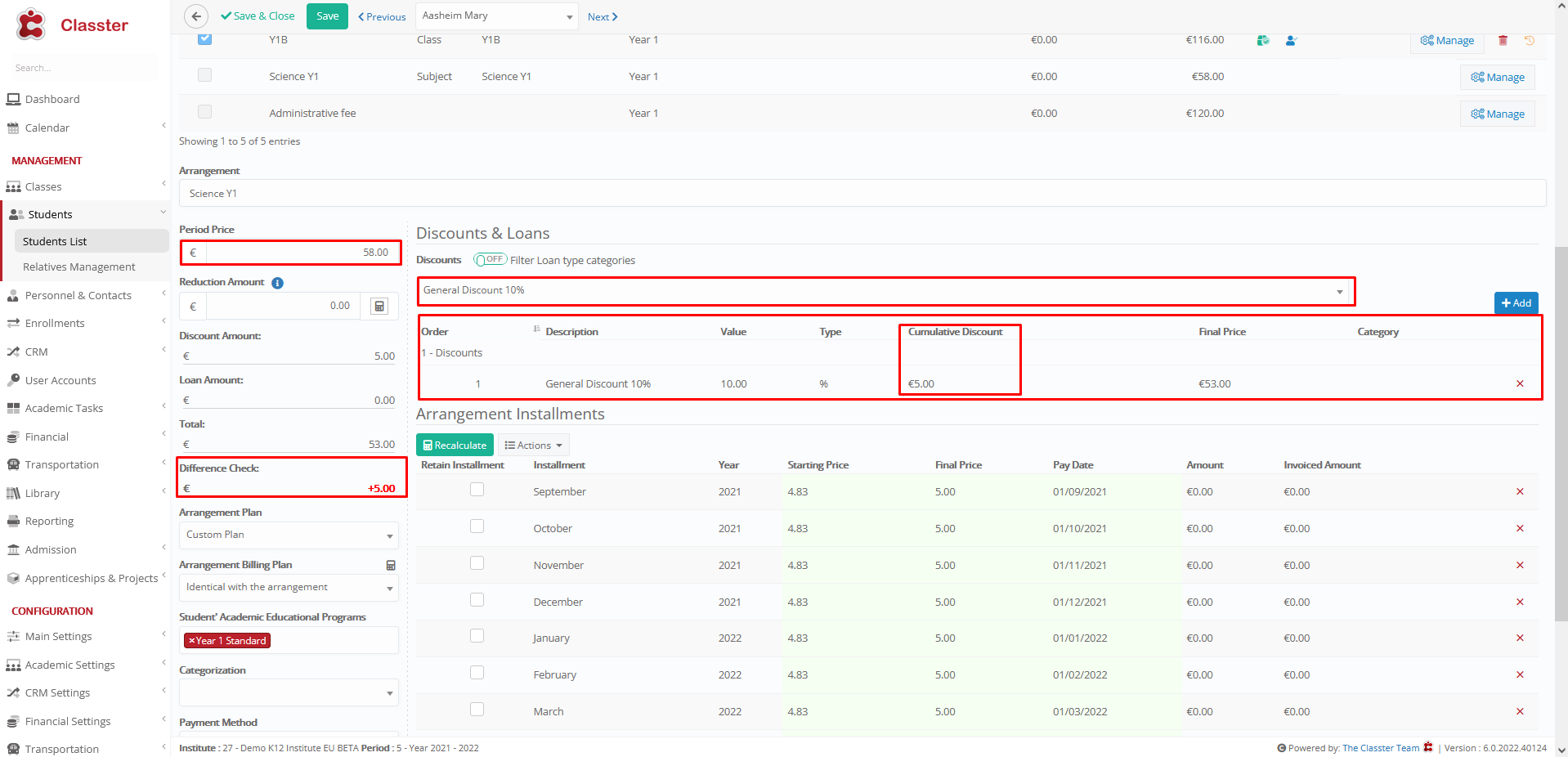Click the green Save button
1568x757 pixels.
coord(327,16)
